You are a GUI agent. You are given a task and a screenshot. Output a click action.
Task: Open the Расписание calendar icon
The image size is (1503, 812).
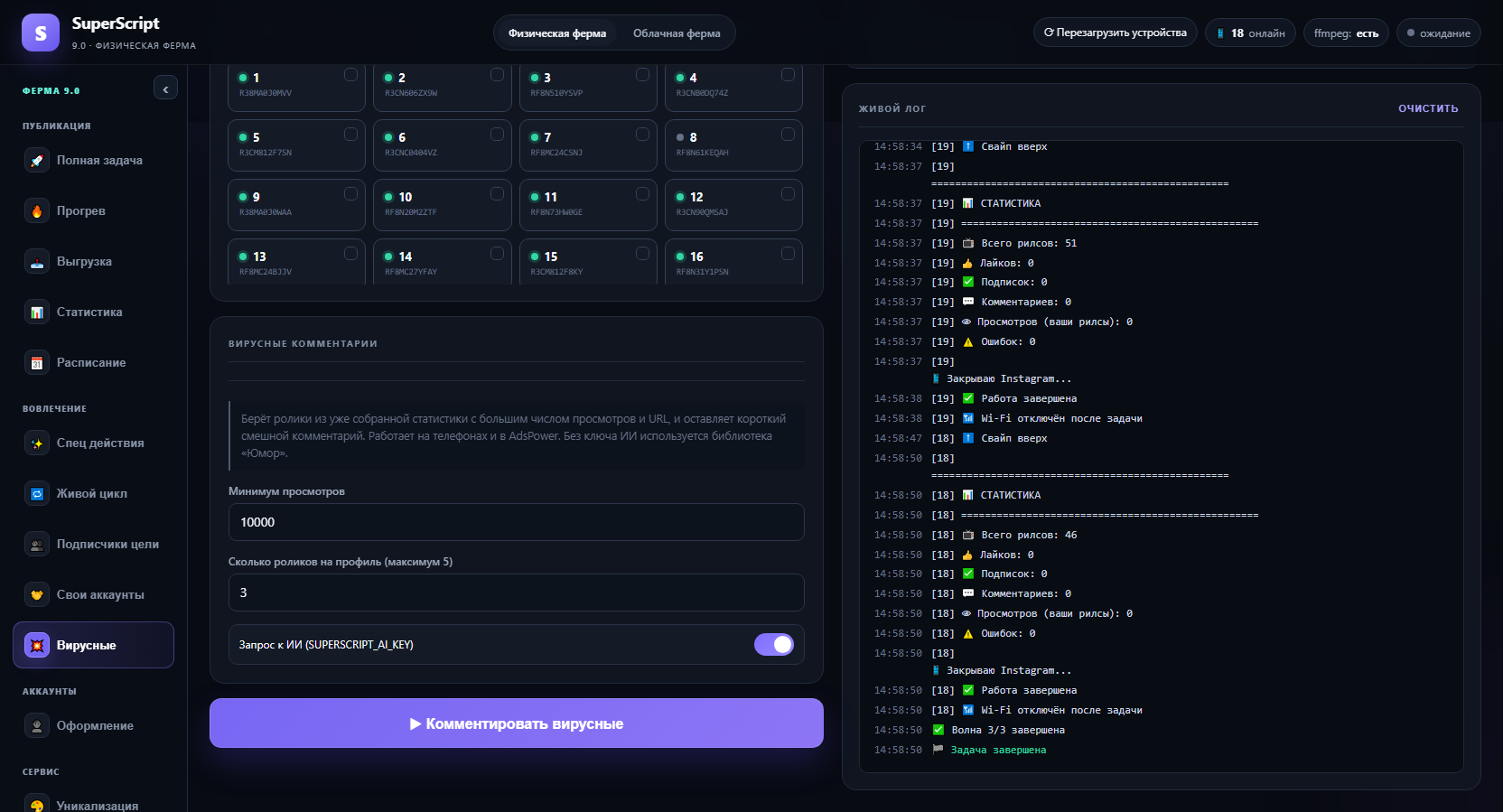point(37,363)
